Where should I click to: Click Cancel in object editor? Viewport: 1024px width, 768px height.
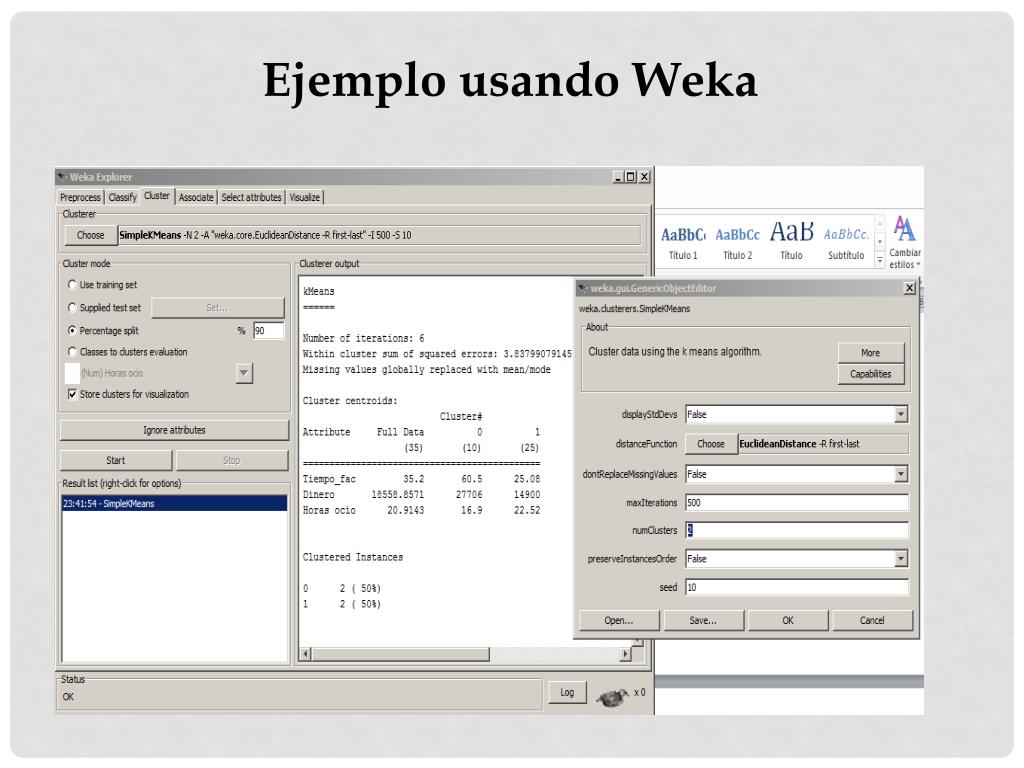(872, 620)
